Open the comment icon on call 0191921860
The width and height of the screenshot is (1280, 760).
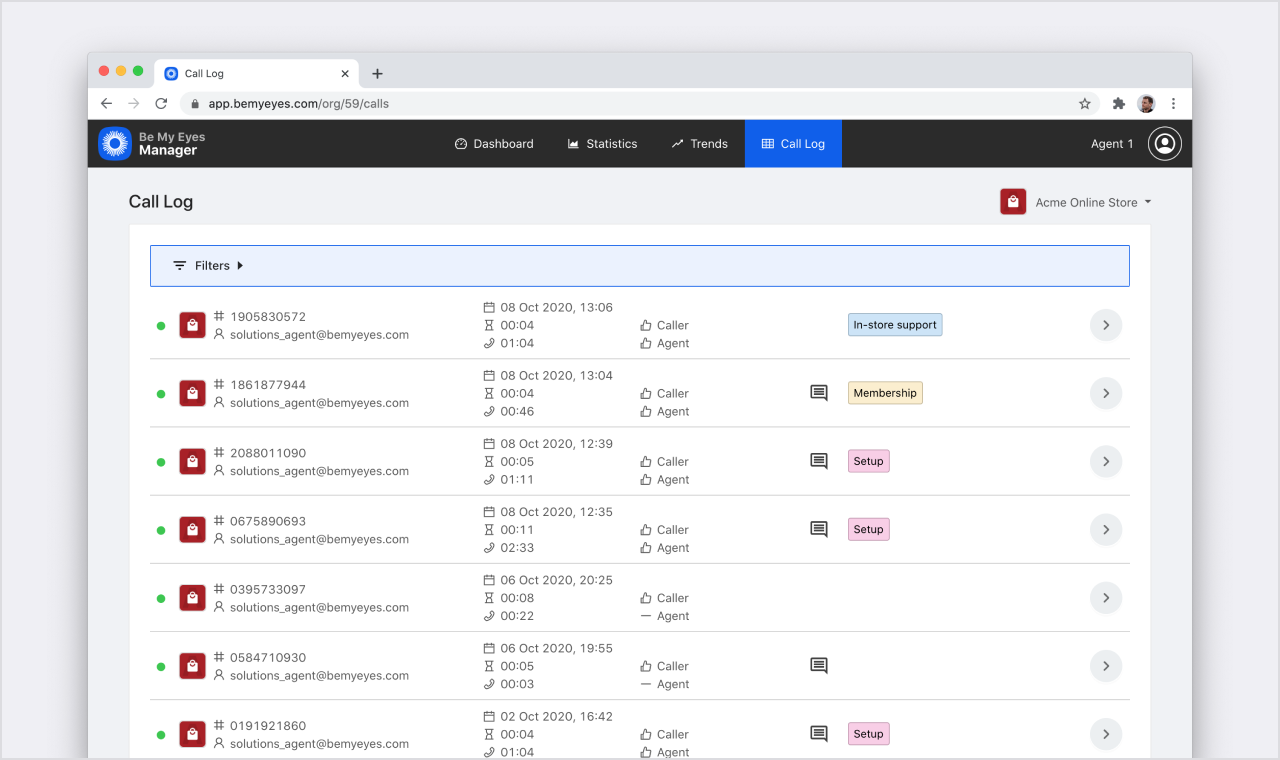click(819, 734)
